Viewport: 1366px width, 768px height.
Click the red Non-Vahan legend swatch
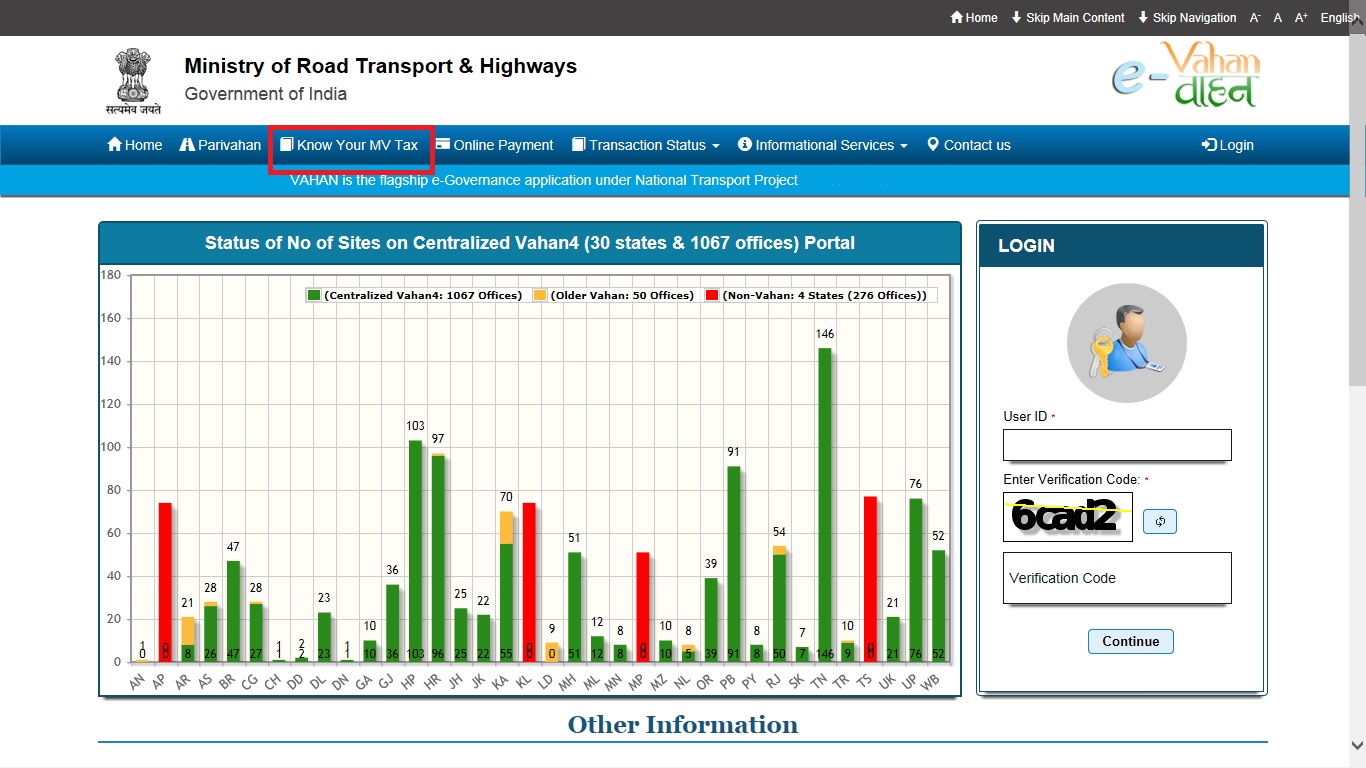coord(712,295)
